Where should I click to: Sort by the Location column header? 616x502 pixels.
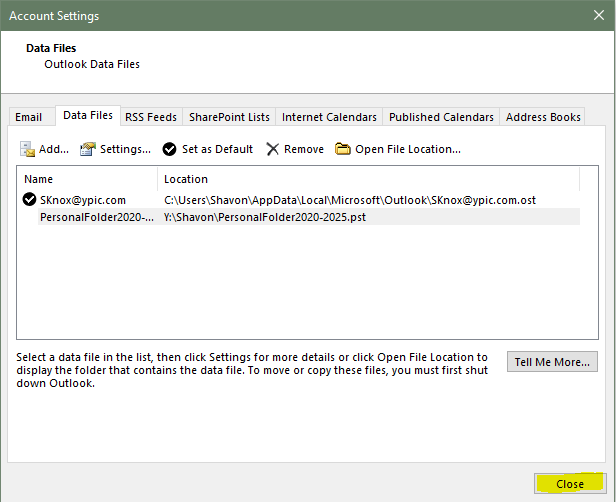click(x=368, y=179)
